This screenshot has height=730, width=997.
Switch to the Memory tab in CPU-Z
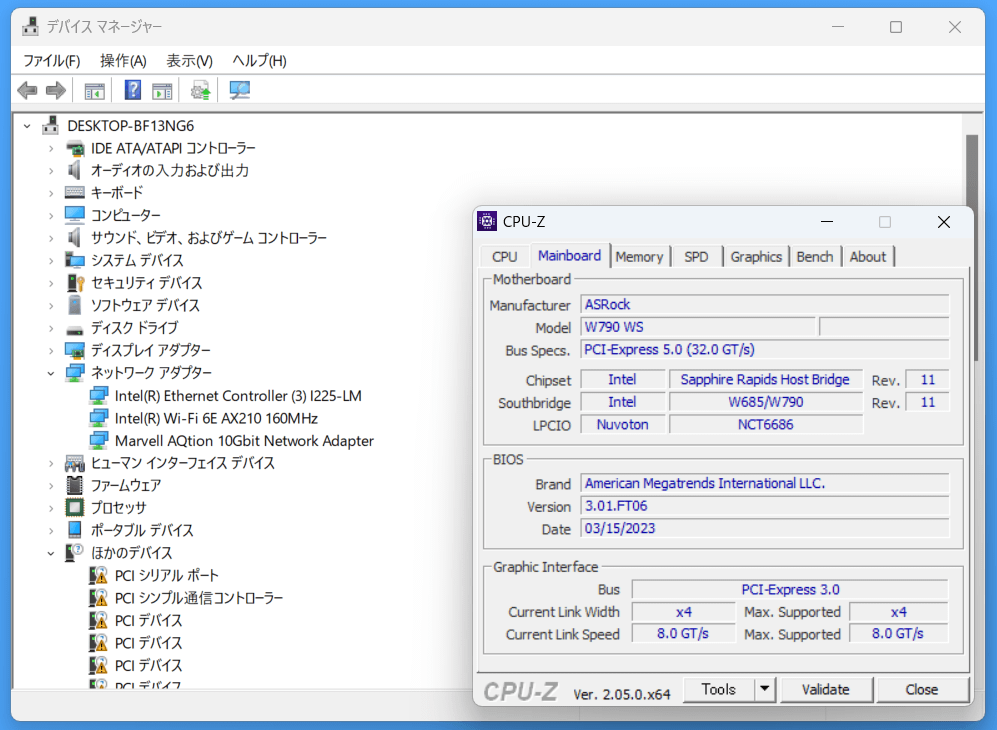tap(640, 257)
